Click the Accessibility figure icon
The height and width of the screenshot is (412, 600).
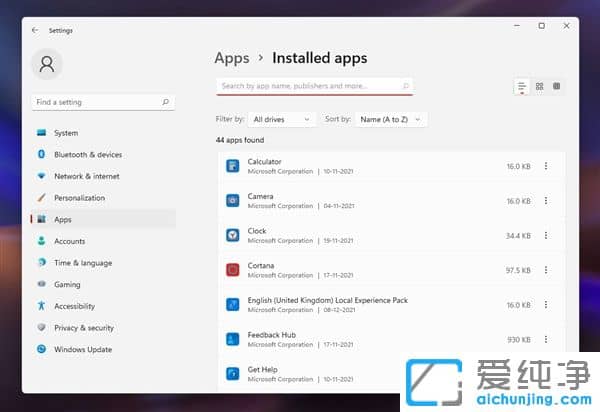[x=41, y=305]
